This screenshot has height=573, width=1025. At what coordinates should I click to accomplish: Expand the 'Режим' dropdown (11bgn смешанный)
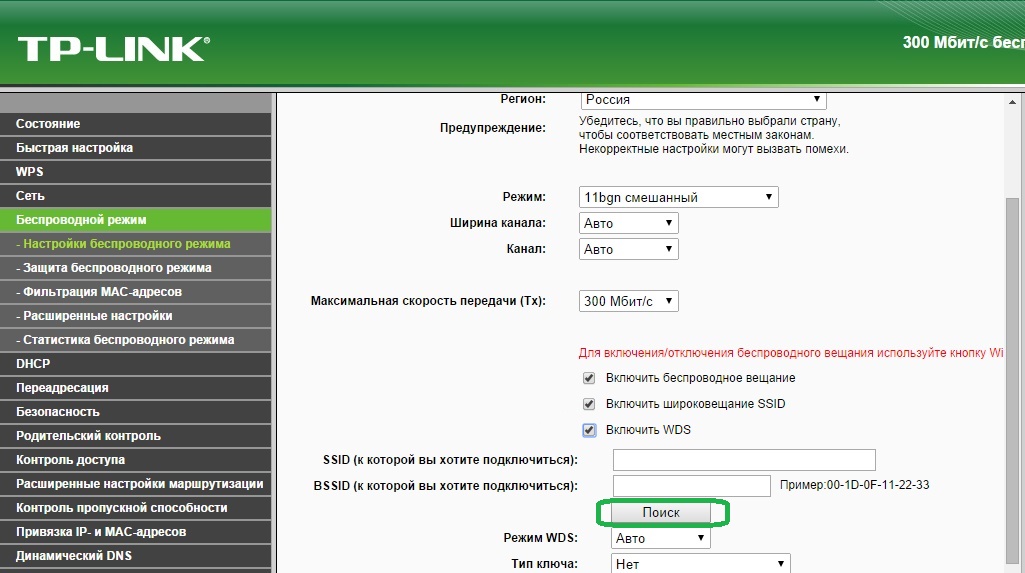point(678,197)
